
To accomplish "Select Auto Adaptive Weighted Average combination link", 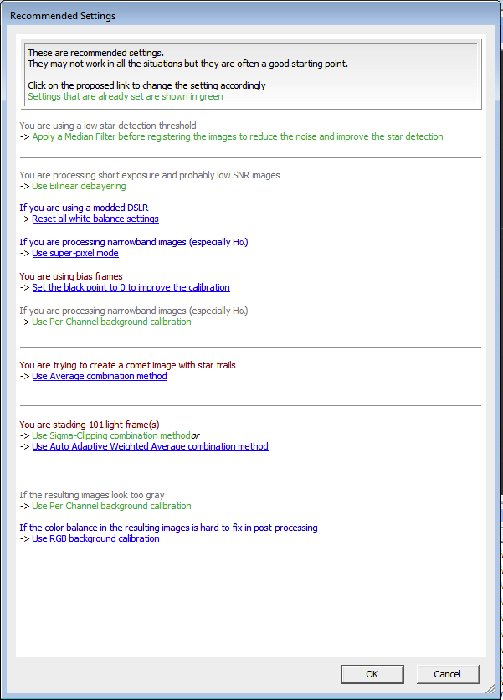I will (x=150, y=446).
